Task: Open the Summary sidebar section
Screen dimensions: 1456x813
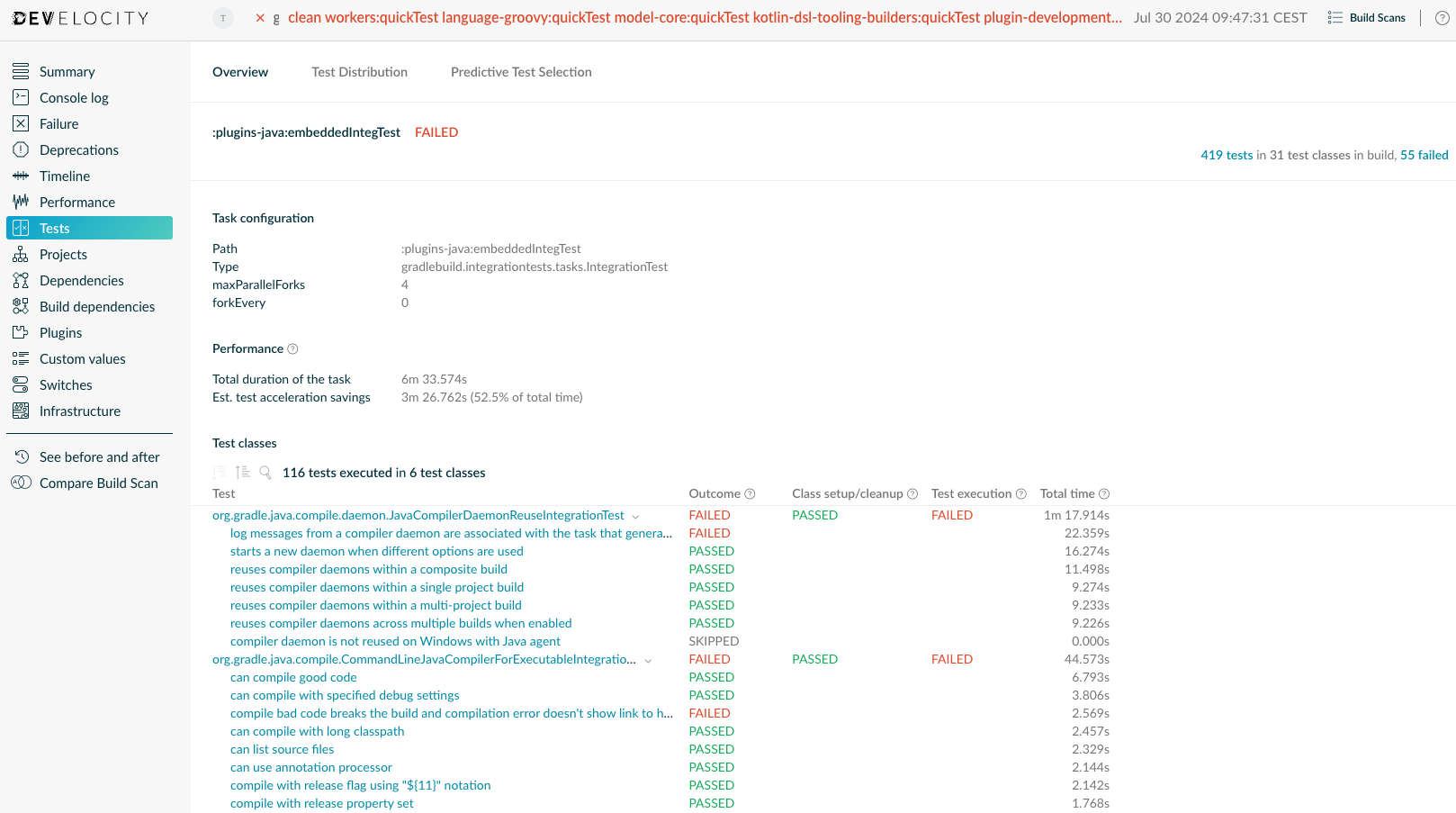Action: coord(67,71)
